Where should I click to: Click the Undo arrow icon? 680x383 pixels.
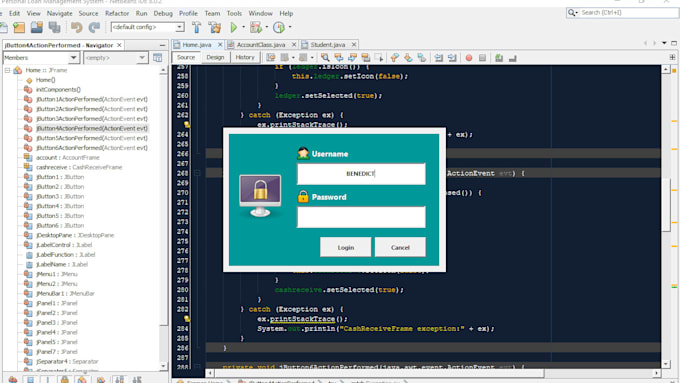click(x=77, y=27)
